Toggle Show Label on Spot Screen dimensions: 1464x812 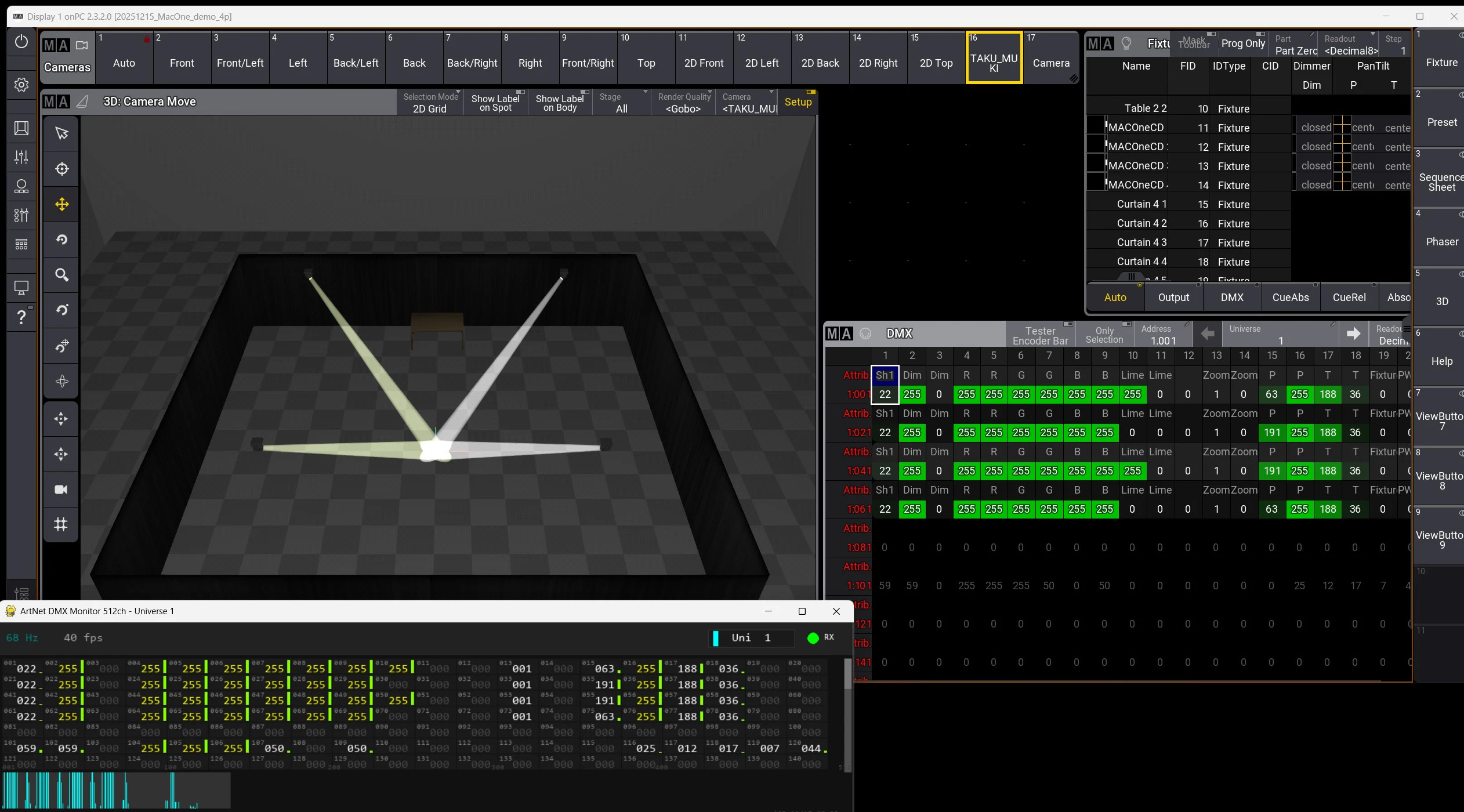click(495, 102)
